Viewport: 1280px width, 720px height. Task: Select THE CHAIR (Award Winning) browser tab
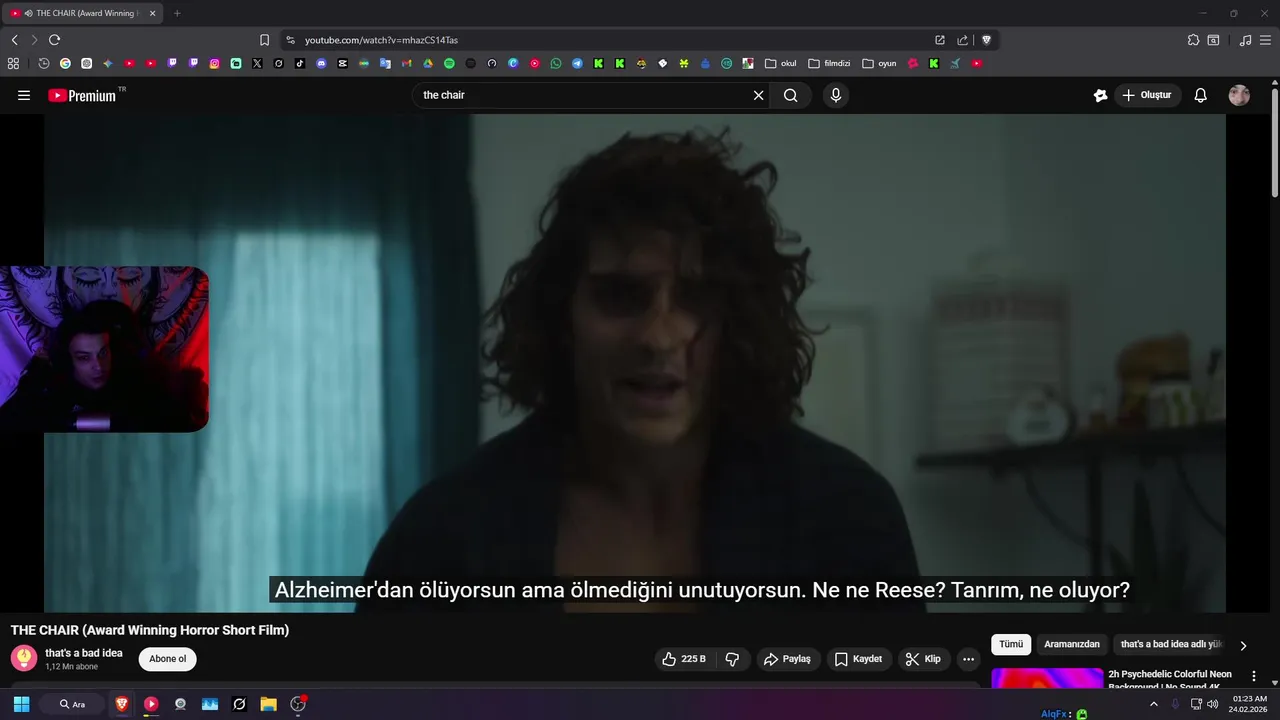coord(84,13)
